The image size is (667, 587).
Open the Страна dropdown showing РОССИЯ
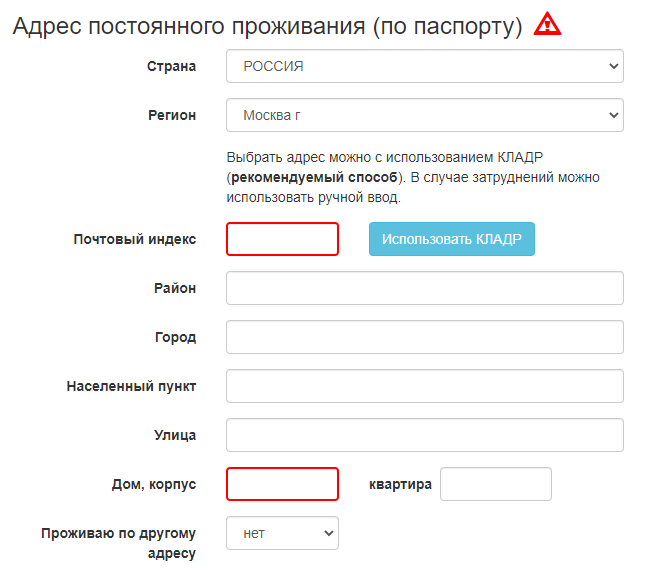425,66
